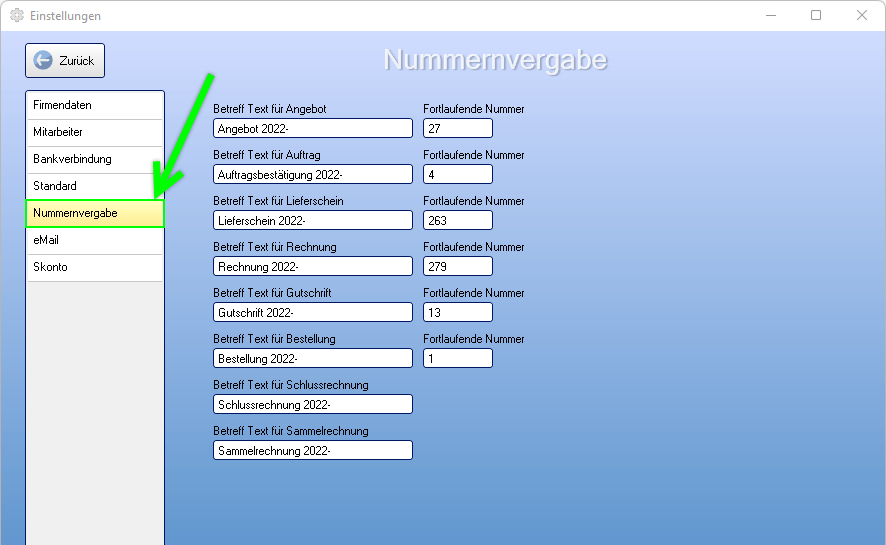This screenshot has height=545, width=886.
Task: Open the Mitarbeiter section
Action: 94,132
